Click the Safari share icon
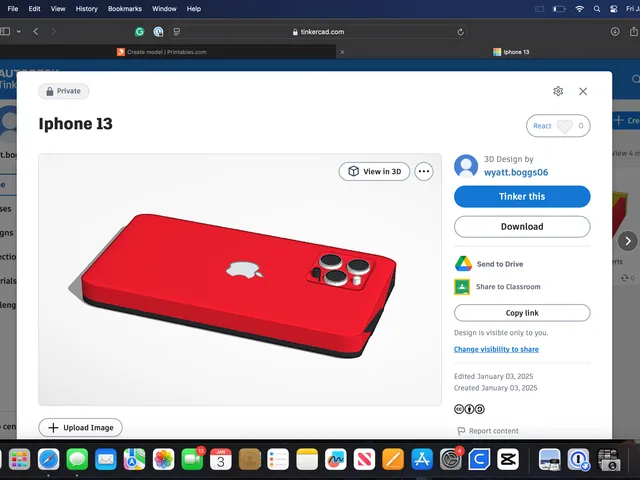640x480 pixels. click(634, 31)
